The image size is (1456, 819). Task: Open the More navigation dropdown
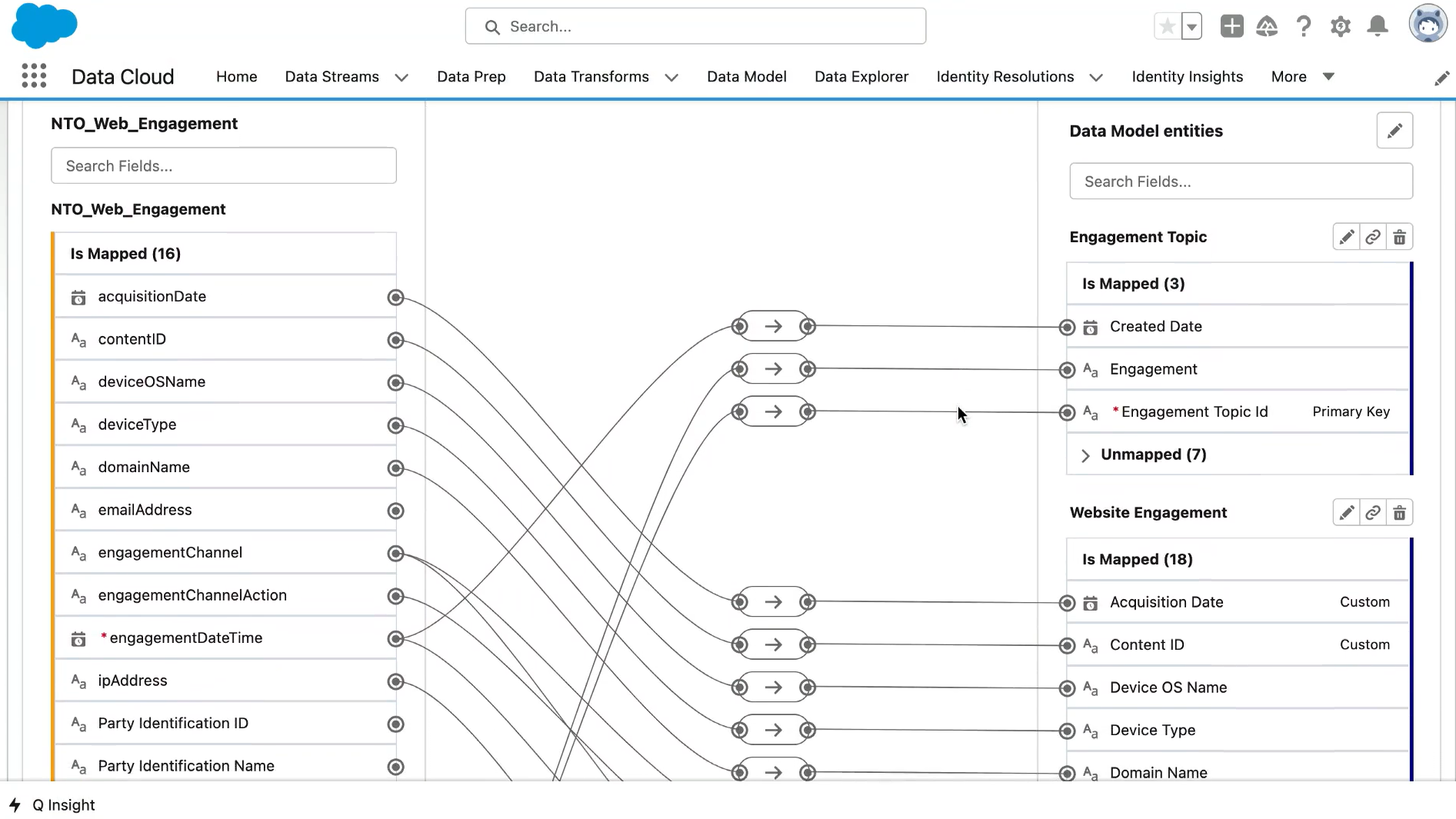pyautogui.click(x=1302, y=77)
